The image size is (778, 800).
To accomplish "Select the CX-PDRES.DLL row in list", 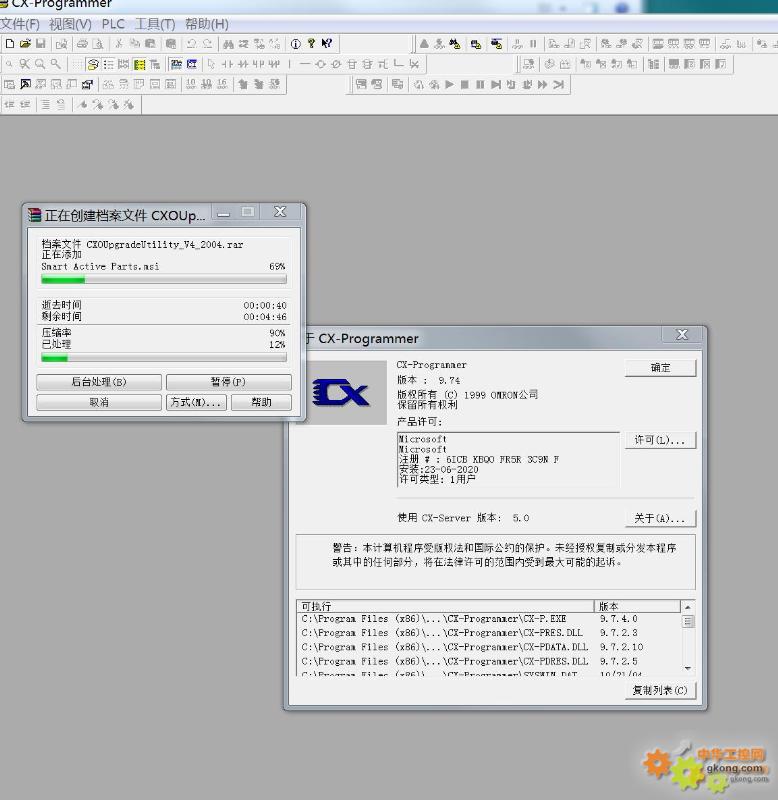I will coord(489,661).
